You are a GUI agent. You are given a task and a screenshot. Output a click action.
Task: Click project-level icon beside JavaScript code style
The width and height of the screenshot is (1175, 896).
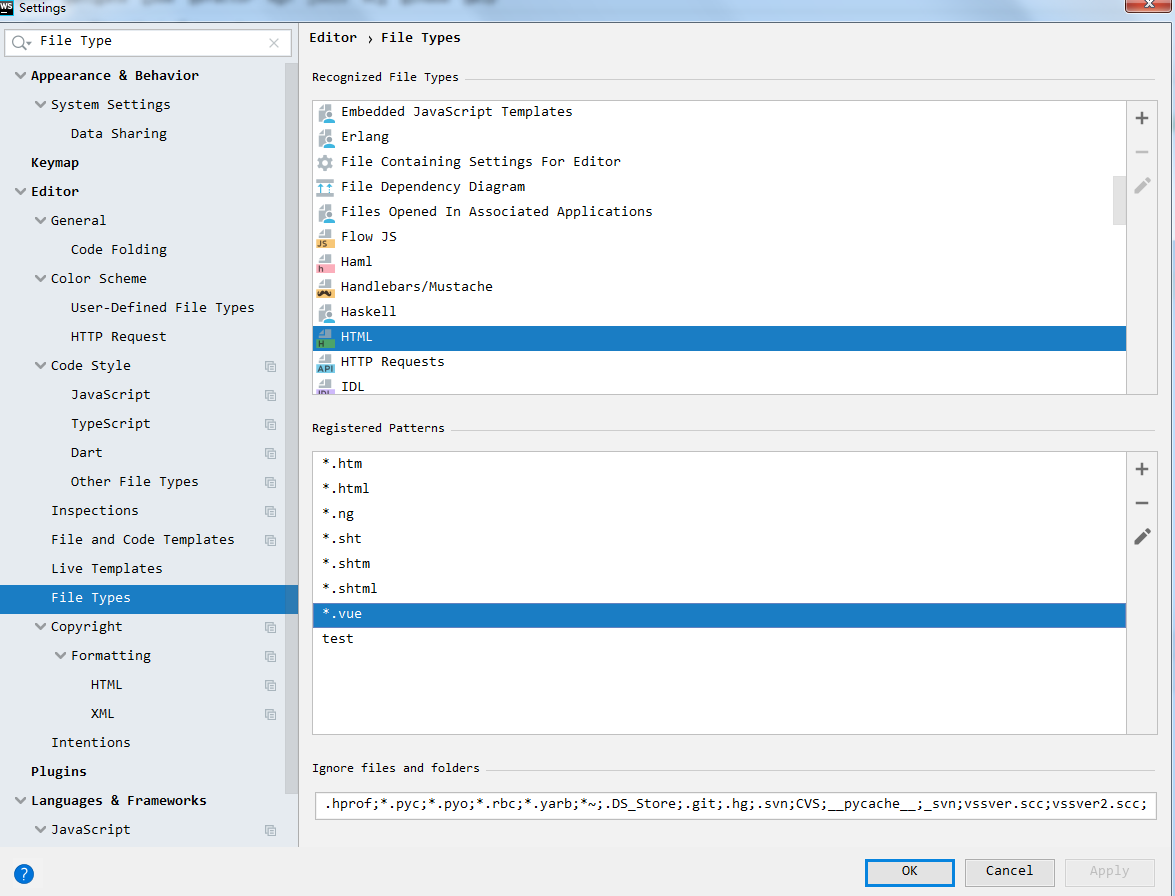pos(271,396)
